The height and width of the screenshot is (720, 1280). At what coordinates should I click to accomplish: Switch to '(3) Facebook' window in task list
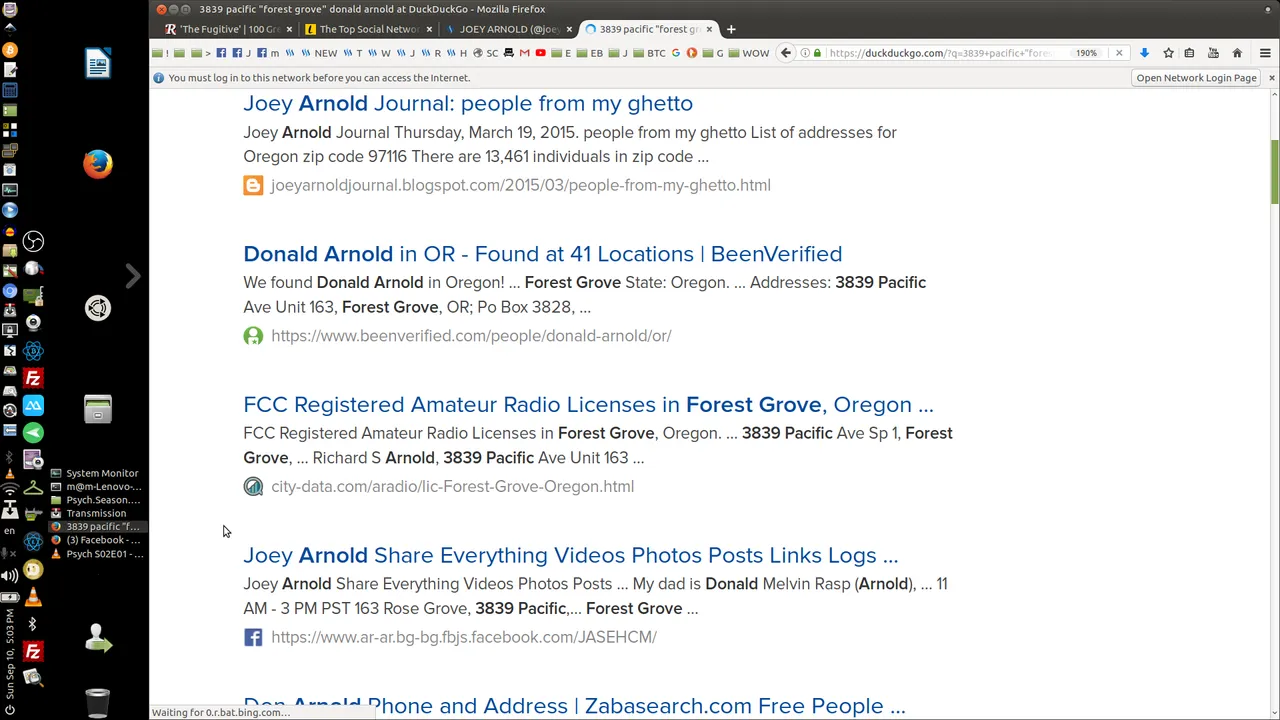pos(97,540)
